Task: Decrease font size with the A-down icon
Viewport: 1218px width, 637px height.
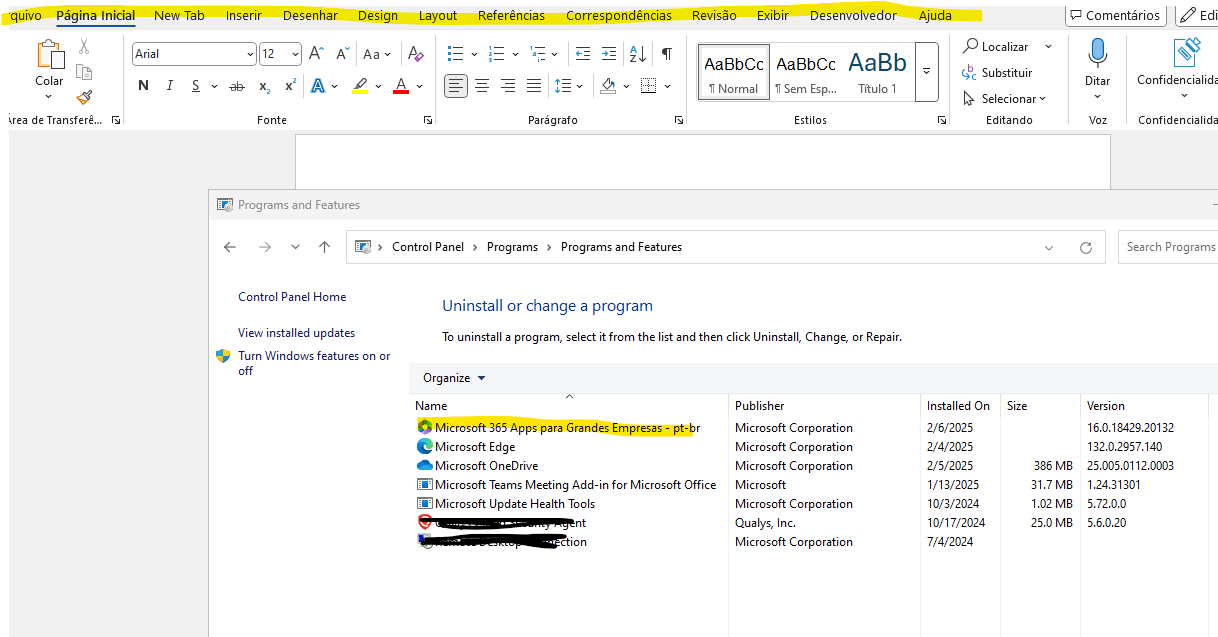Action: (x=343, y=54)
